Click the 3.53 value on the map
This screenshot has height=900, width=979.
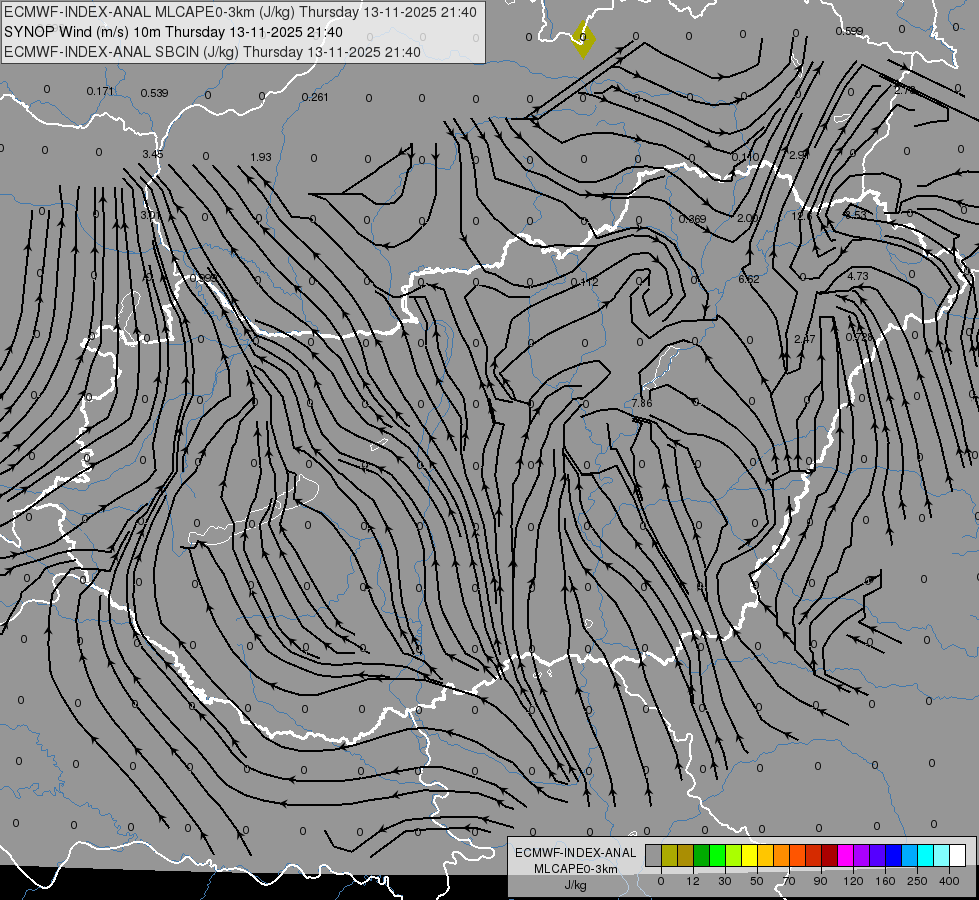855,214
